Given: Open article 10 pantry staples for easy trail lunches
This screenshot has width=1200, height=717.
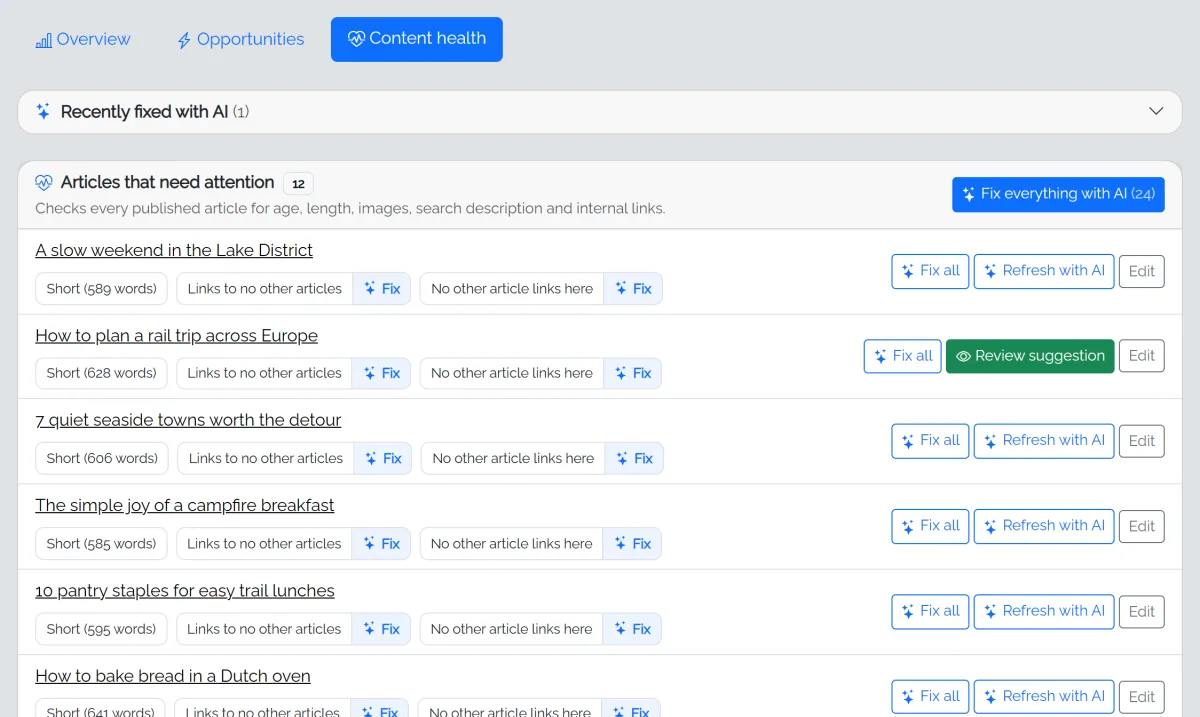Looking at the screenshot, I should (185, 591).
